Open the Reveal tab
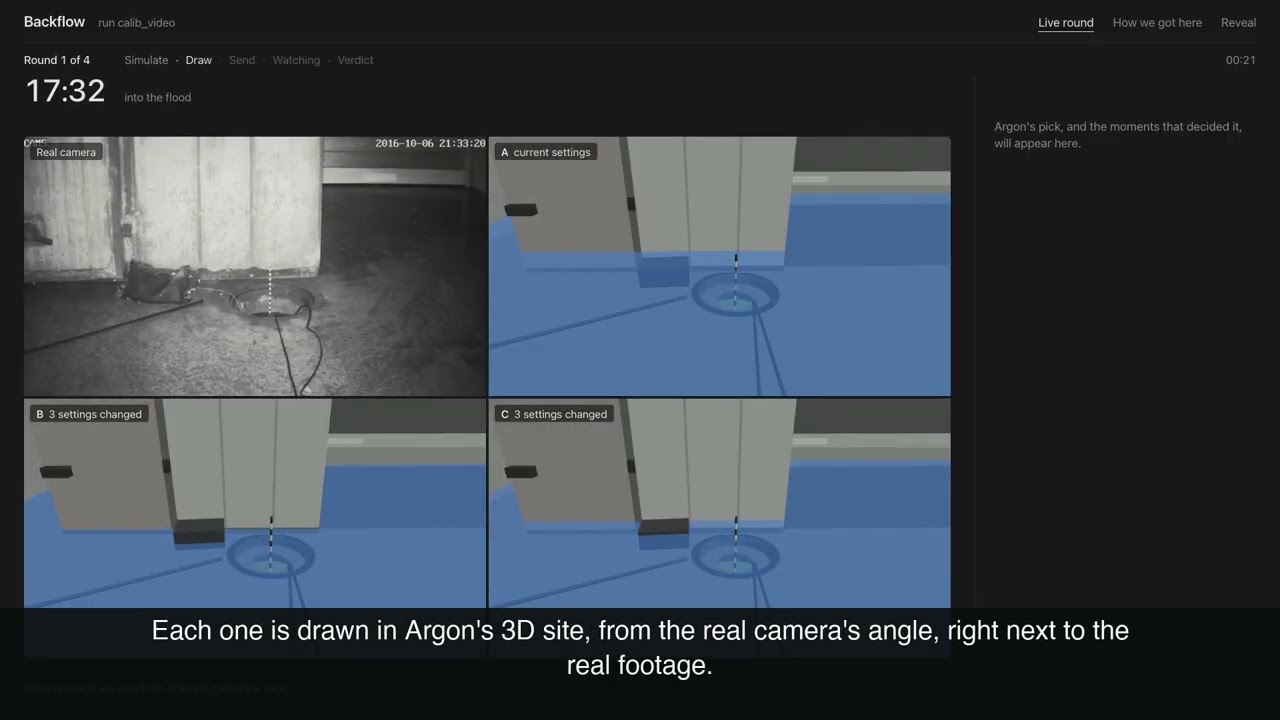 (1238, 22)
